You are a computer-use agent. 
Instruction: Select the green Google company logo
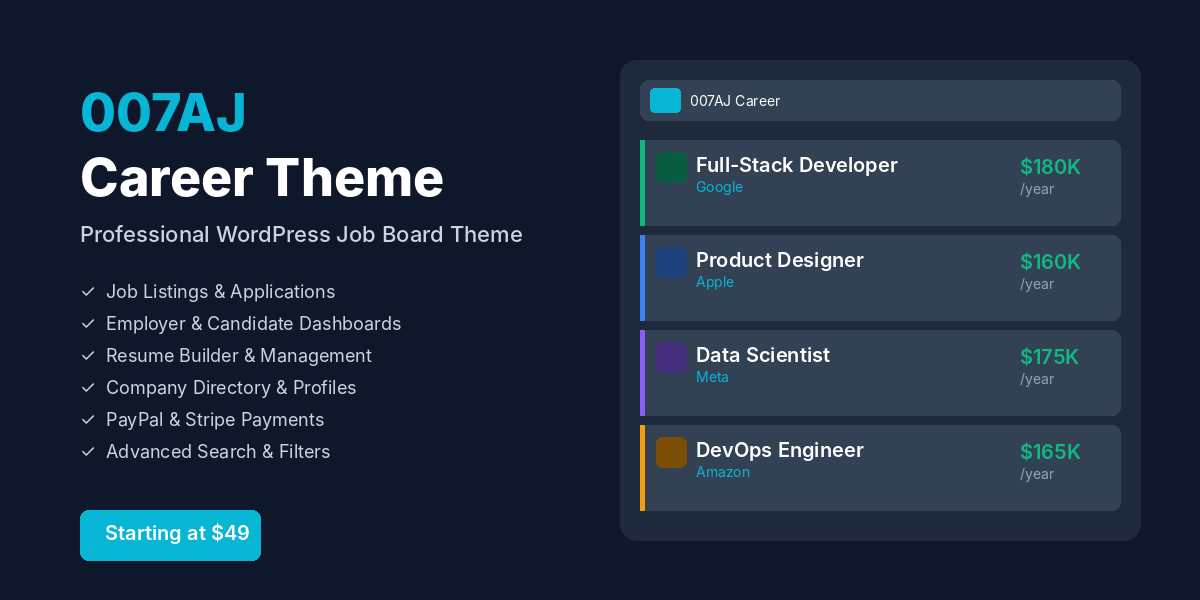(672, 167)
